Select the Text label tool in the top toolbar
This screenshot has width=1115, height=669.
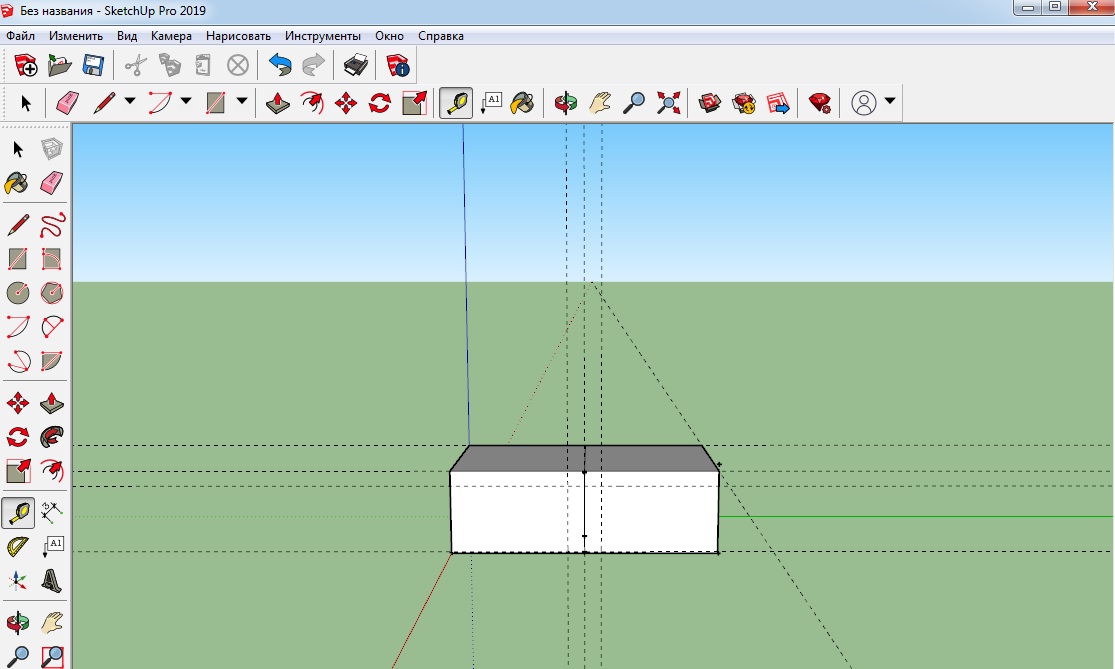tap(491, 103)
